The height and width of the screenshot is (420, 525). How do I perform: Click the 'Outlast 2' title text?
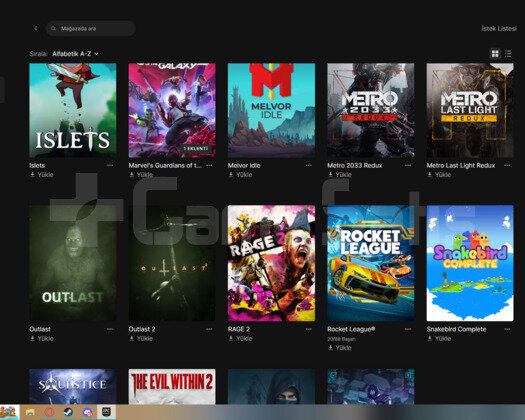click(x=142, y=329)
